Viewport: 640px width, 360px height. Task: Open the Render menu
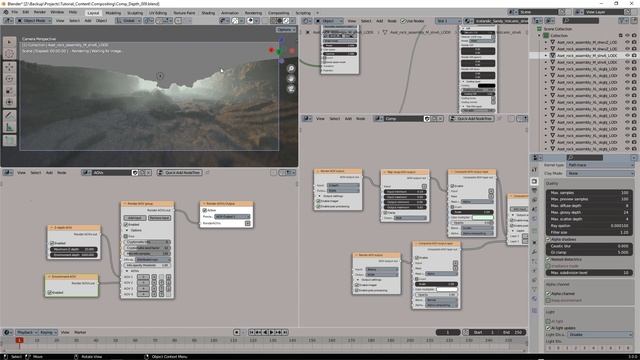[40, 12]
